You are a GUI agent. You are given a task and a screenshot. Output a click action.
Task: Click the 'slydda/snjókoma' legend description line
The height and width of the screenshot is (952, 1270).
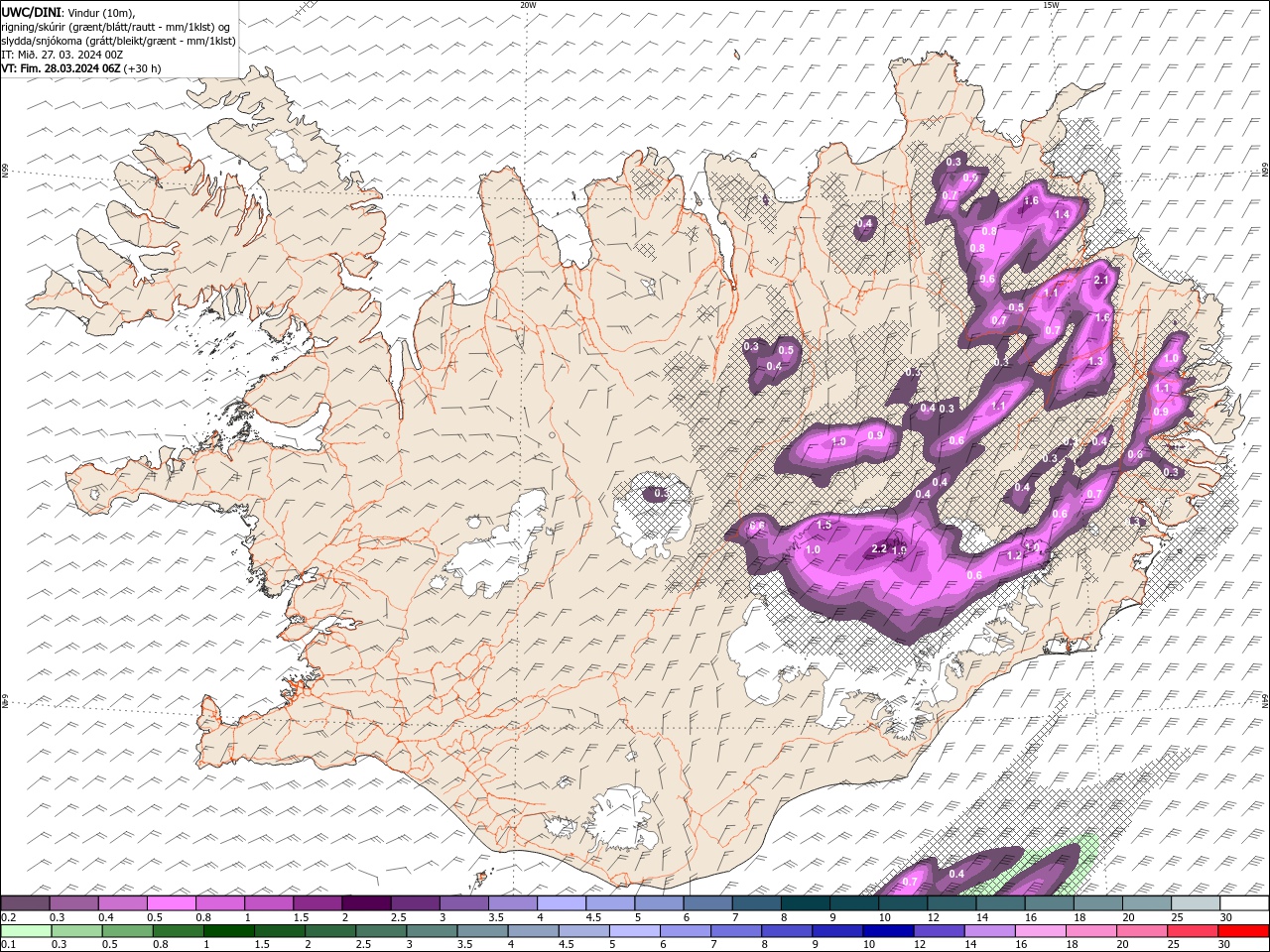[x=118, y=41]
